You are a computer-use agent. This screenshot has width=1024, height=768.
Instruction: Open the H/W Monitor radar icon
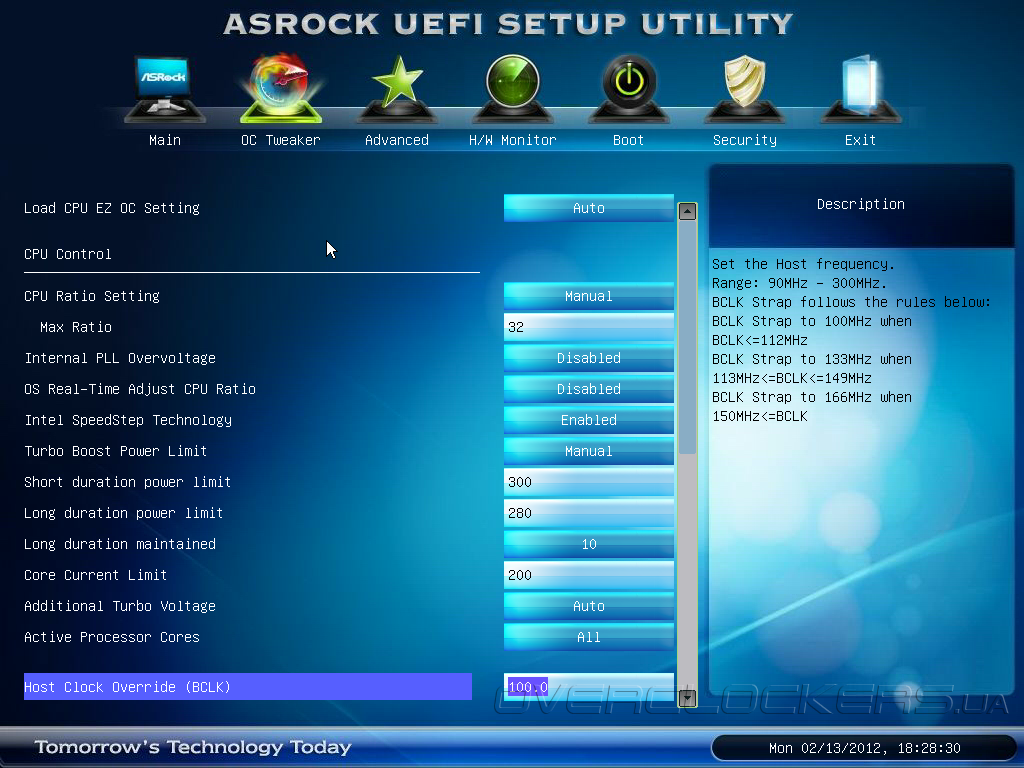coord(513,89)
